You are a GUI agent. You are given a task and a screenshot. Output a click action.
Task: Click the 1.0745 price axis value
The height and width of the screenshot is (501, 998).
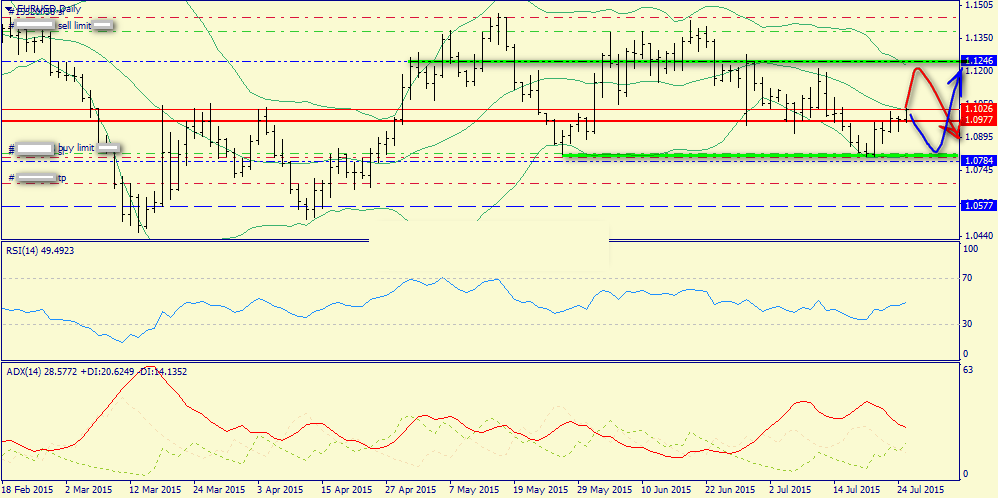(x=980, y=170)
